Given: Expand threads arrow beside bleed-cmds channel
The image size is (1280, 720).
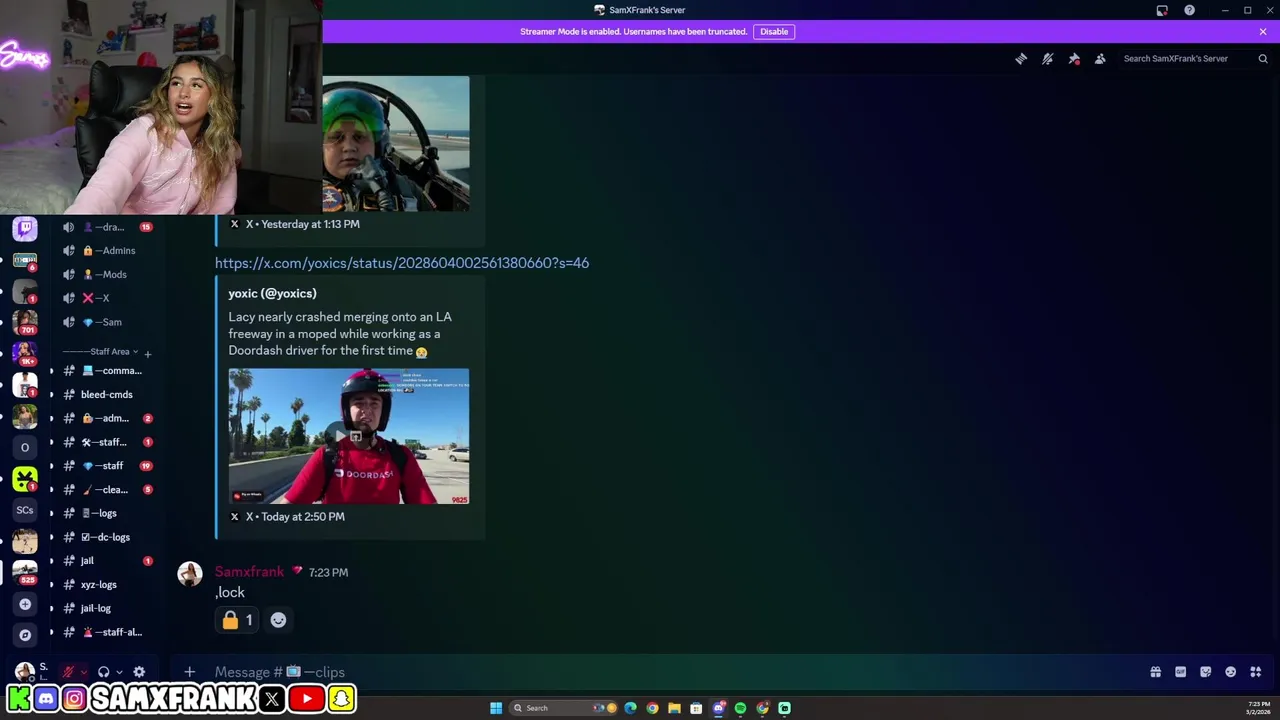Looking at the screenshot, I should pos(51,394).
